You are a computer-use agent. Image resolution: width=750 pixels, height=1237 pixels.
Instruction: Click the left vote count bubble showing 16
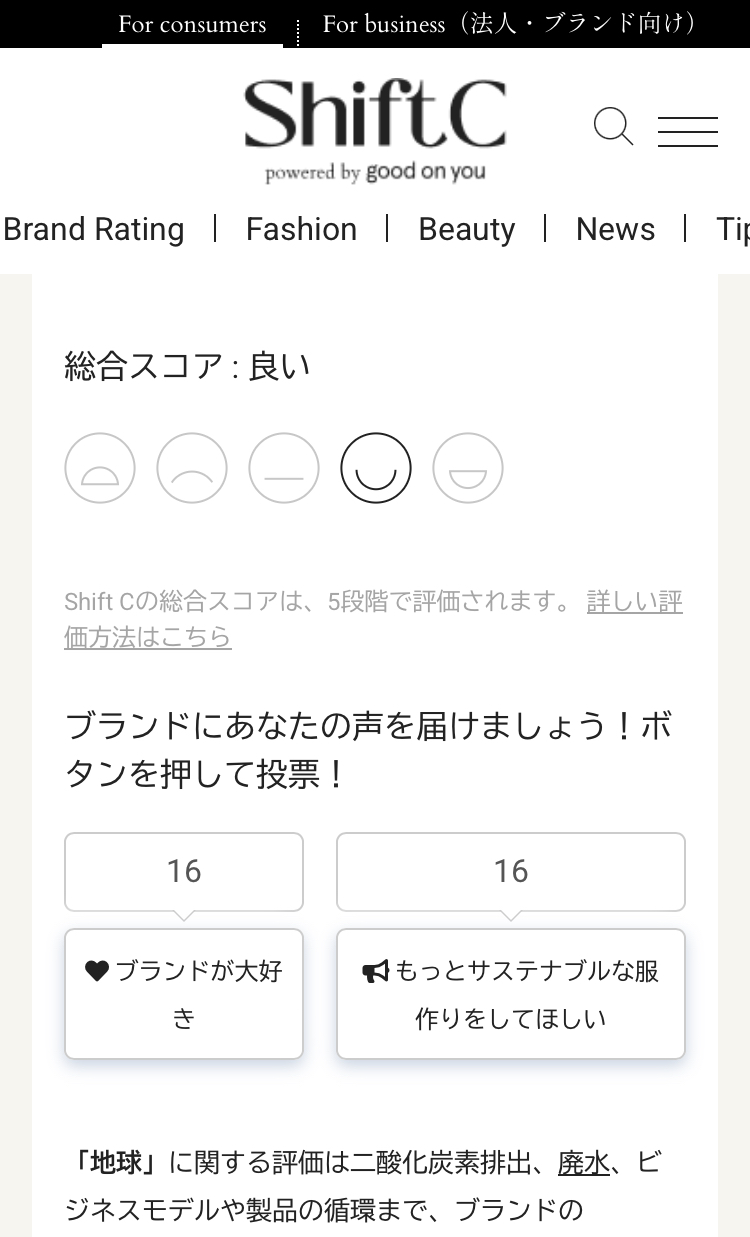[184, 871]
